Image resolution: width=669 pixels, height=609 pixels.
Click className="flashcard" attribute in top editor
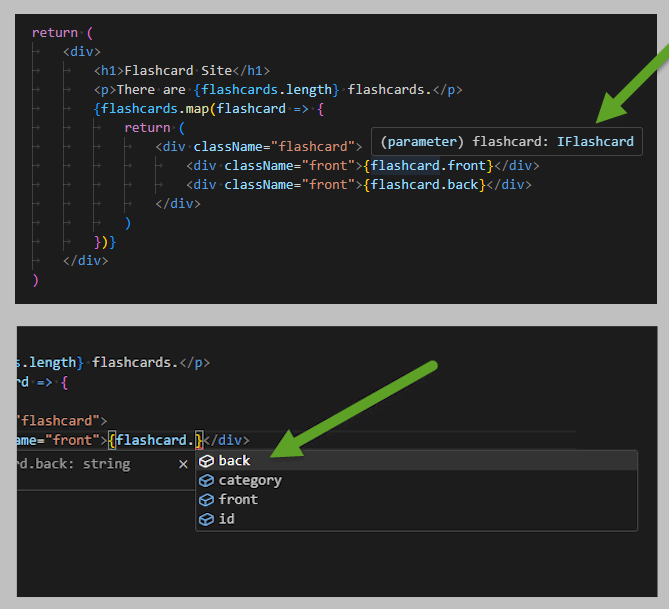tap(274, 147)
